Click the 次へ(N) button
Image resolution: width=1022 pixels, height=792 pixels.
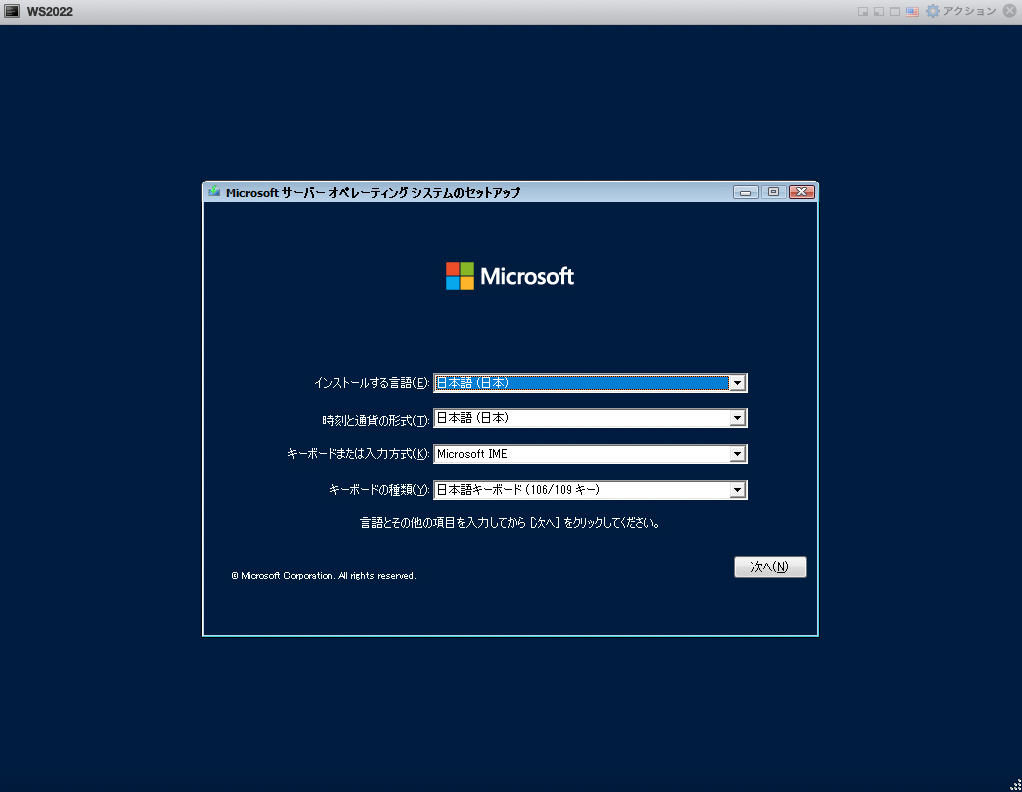pyautogui.click(x=770, y=566)
